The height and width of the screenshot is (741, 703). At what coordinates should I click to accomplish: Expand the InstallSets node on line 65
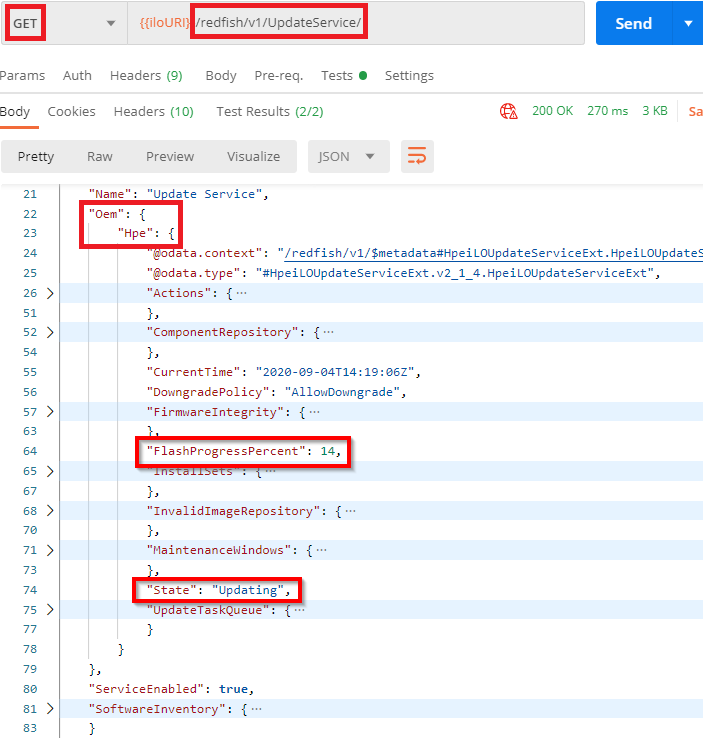50,471
